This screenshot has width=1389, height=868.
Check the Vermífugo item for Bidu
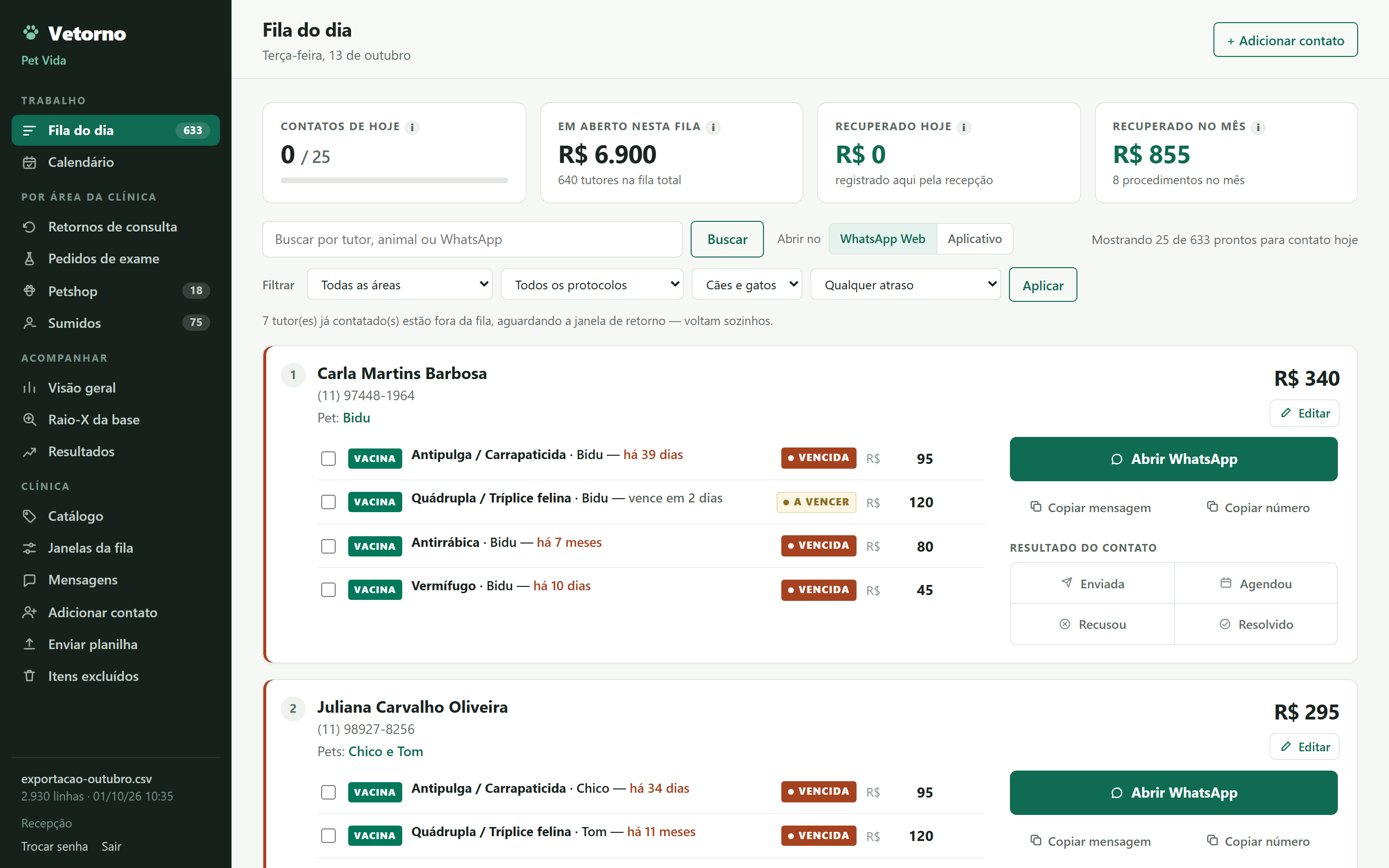pyautogui.click(x=328, y=590)
